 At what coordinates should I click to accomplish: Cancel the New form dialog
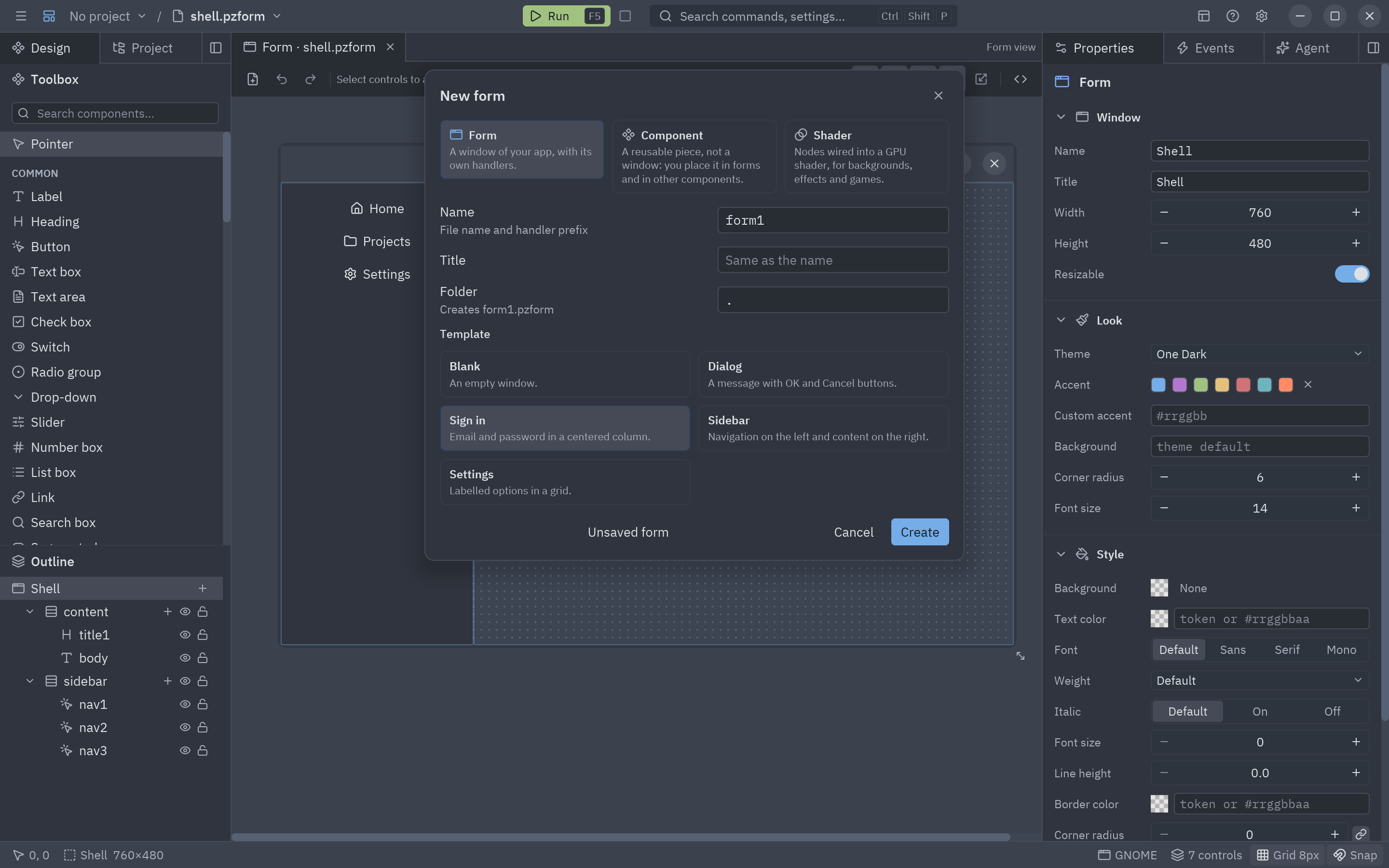pos(854,532)
